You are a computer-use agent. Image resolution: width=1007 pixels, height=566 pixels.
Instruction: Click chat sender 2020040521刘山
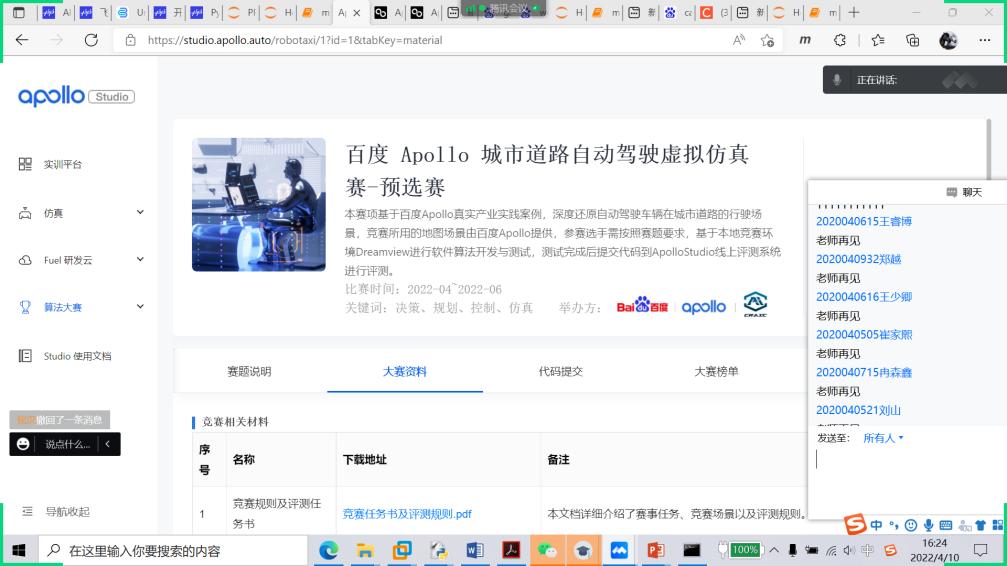point(858,410)
